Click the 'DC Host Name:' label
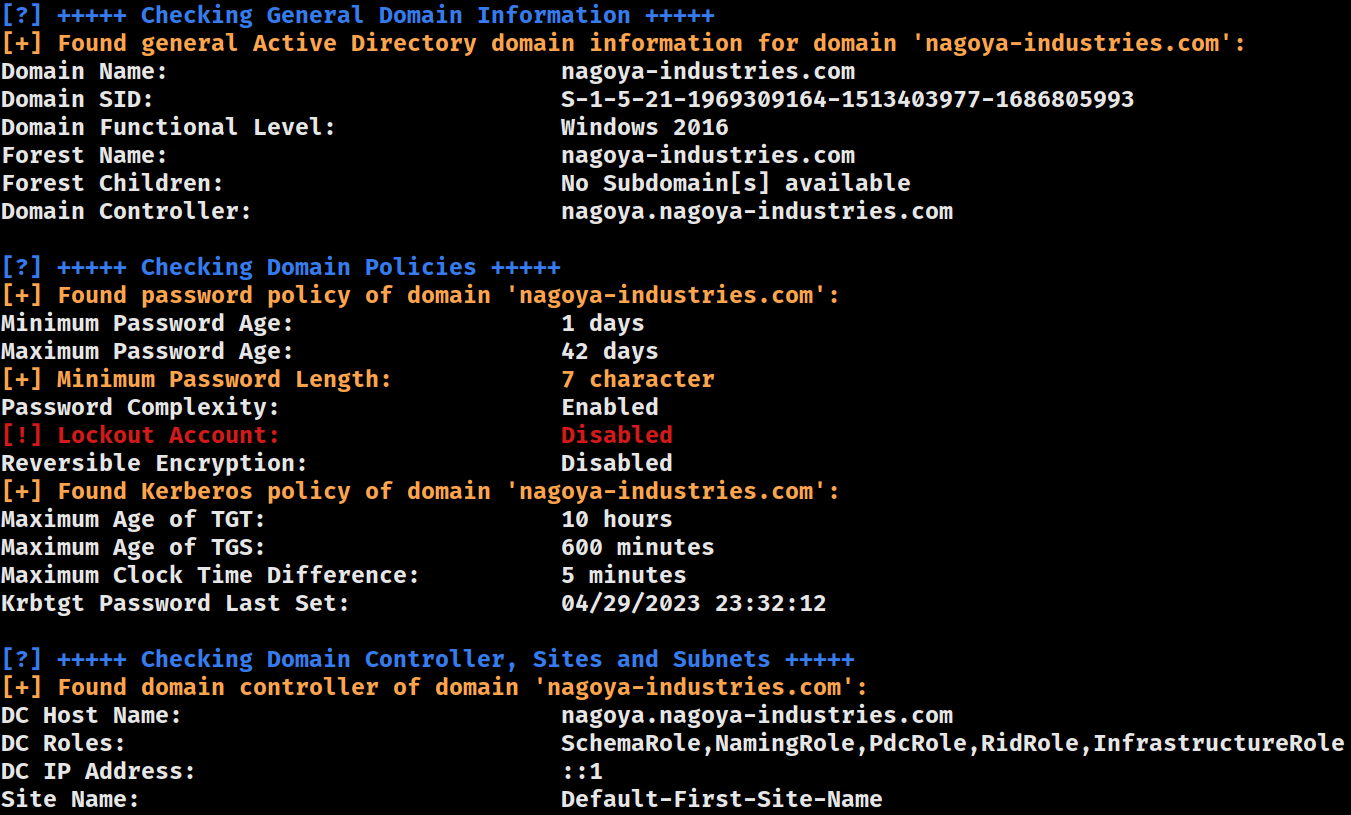This screenshot has width=1351, height=815. point(91,716)
